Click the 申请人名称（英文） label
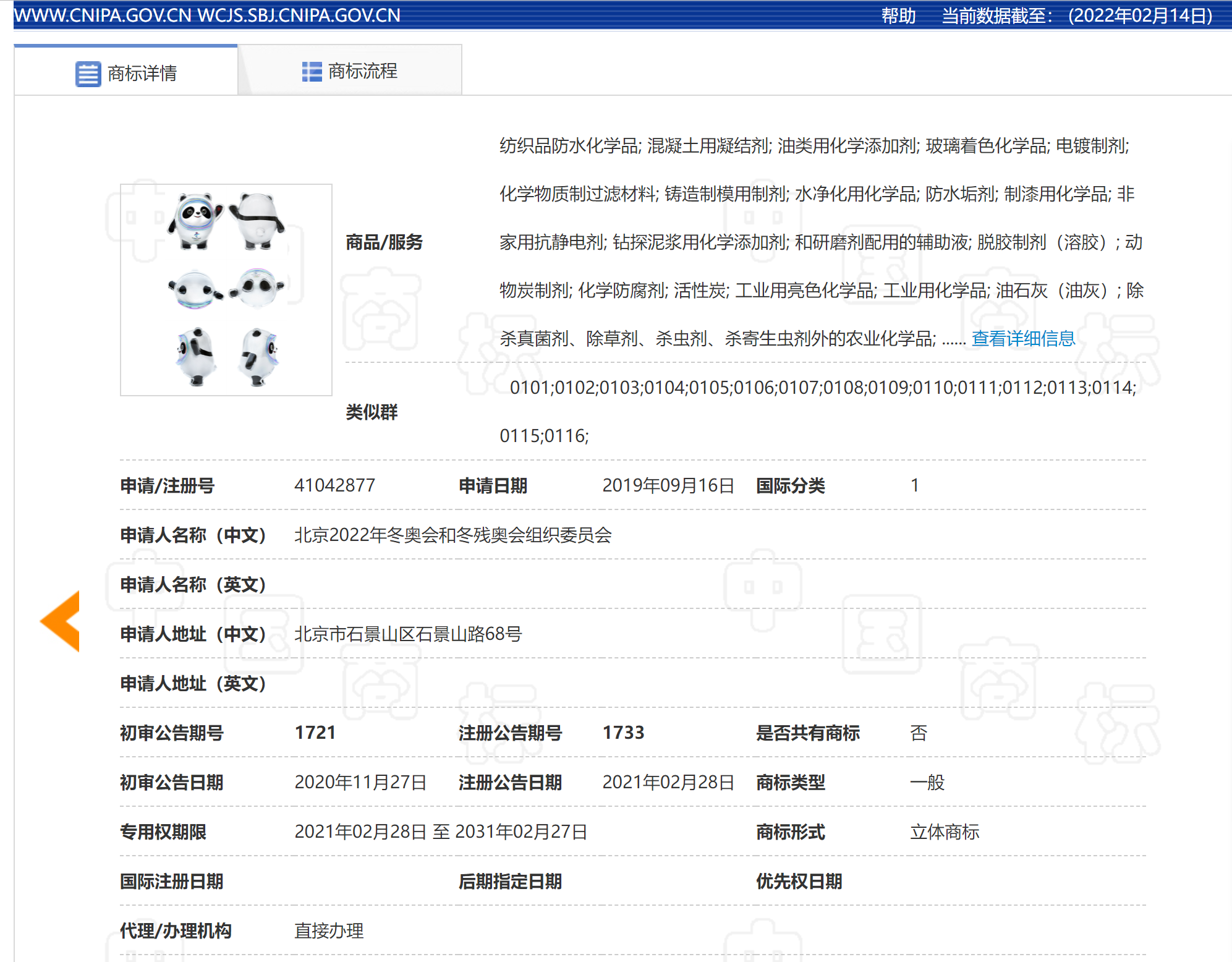Image resolution: width=1232 pixels, height=962 pixels. tap(193, 584)
